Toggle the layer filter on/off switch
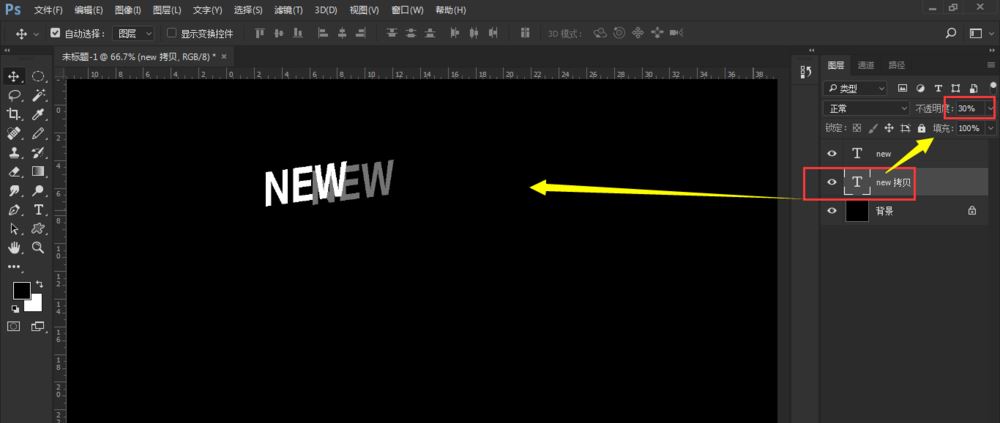The image size is (1000, 423). [x=992, y=85]
